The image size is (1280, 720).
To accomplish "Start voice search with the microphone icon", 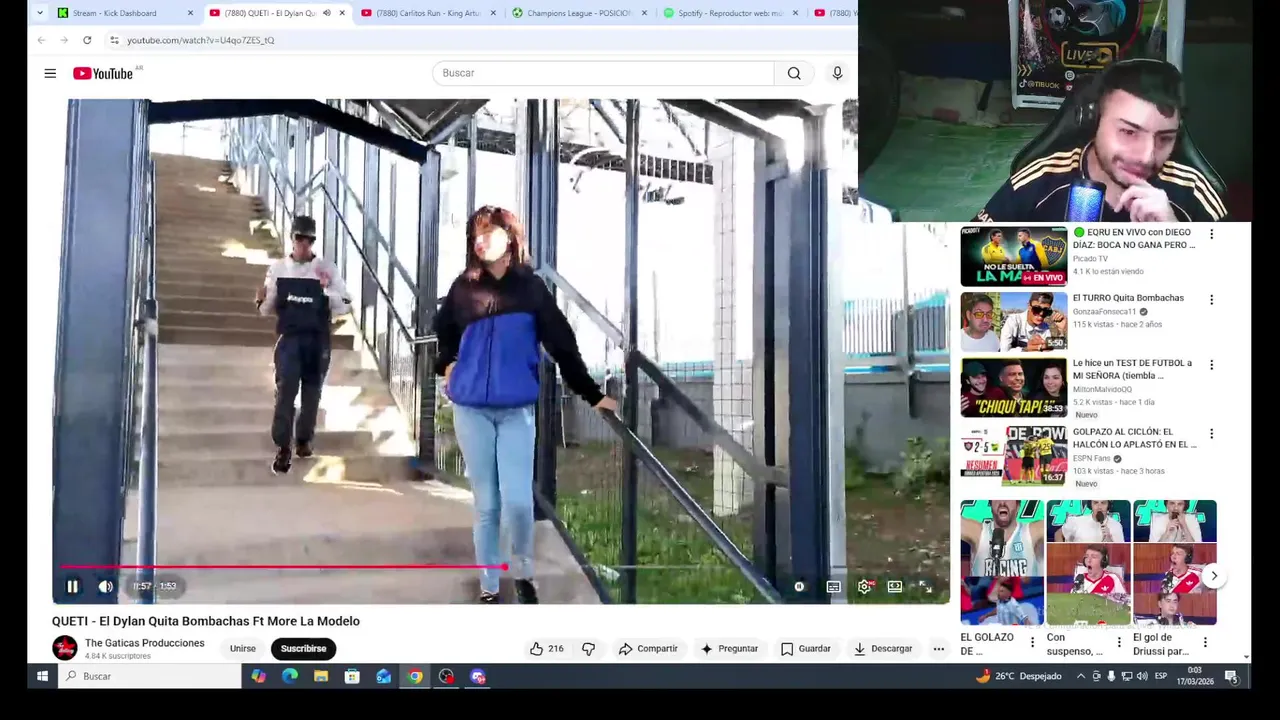I will (838, 73).
